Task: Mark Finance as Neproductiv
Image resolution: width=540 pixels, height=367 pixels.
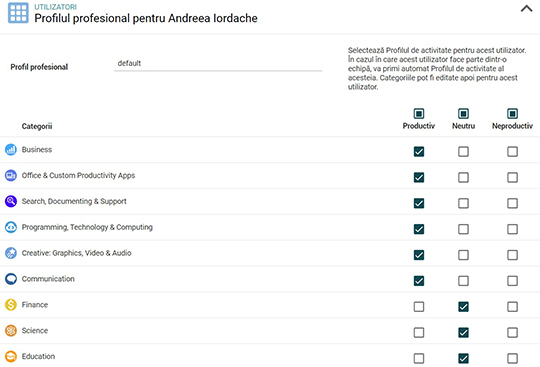Action: click(x=512, y=307)
